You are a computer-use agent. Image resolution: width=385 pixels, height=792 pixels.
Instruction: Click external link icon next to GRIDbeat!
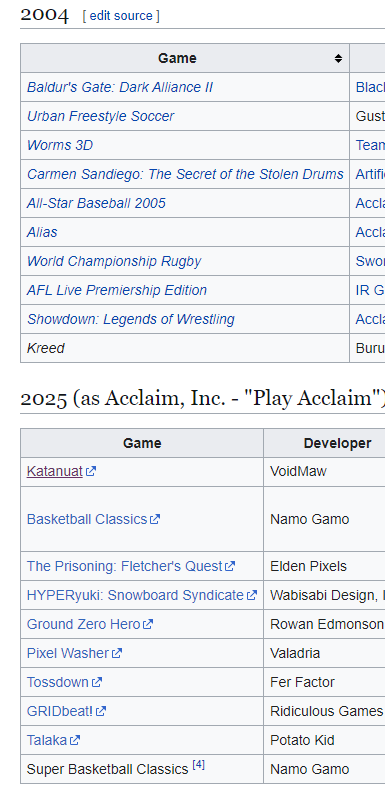[101, 712]
